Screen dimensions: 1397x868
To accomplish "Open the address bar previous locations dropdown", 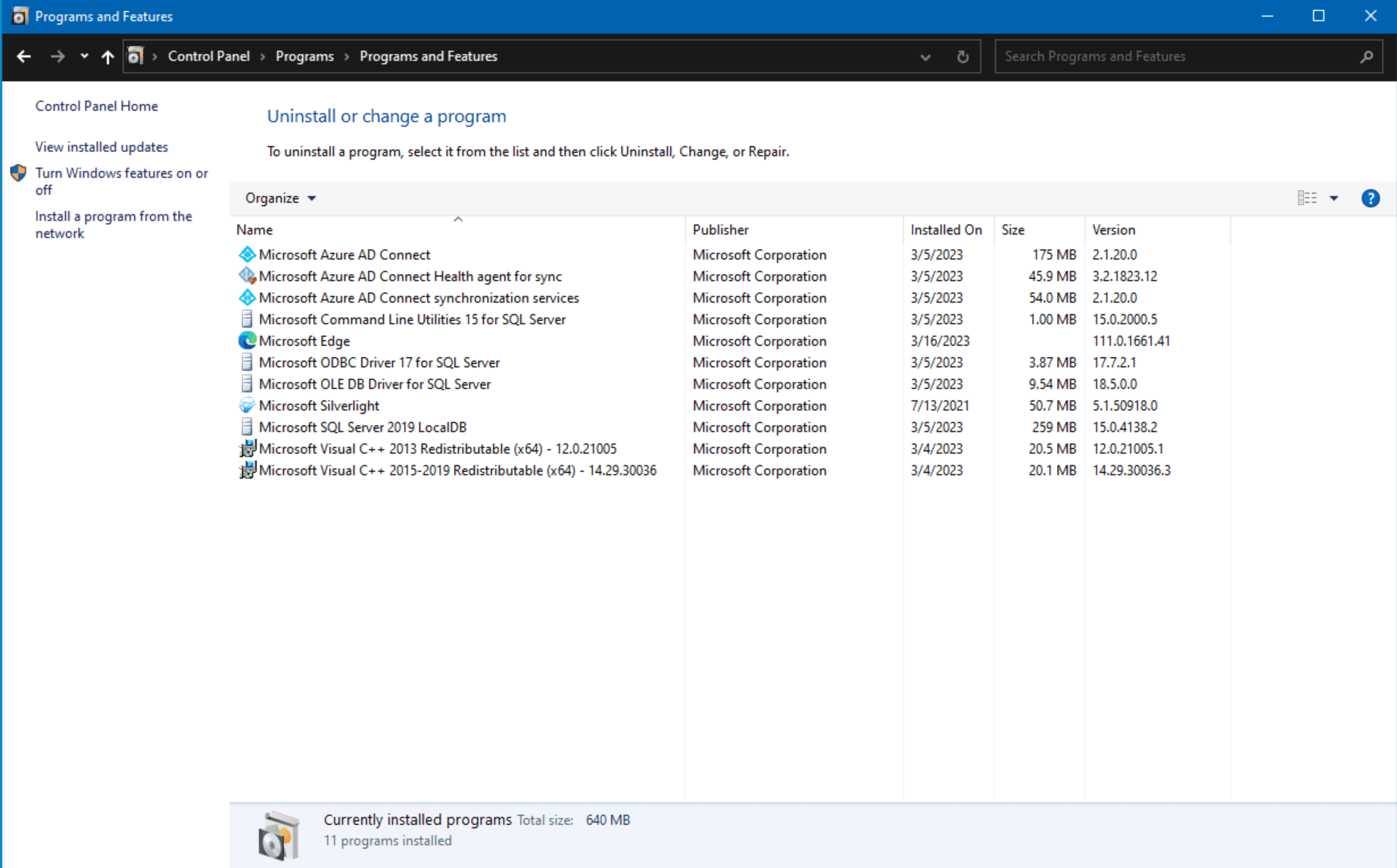I will [925, 56].
